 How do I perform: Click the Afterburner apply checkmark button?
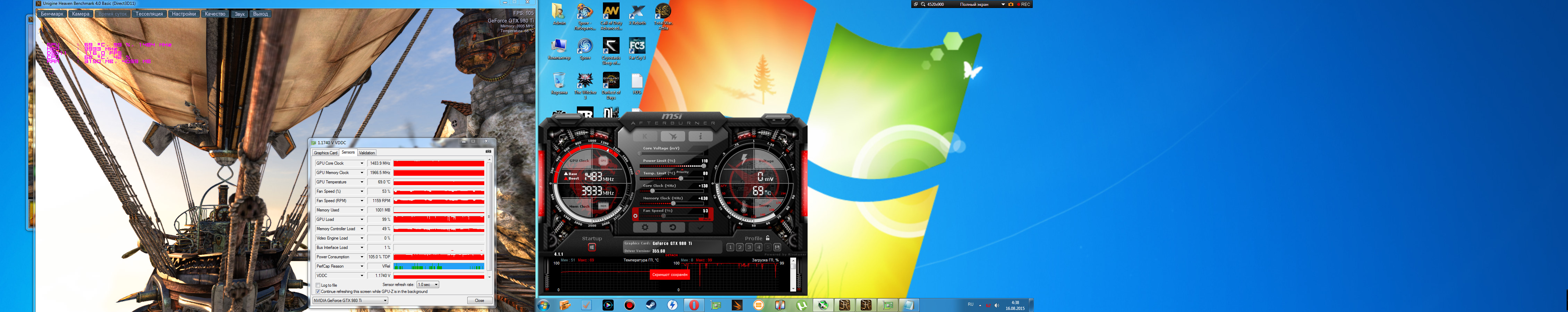click(x=701, y=227)
